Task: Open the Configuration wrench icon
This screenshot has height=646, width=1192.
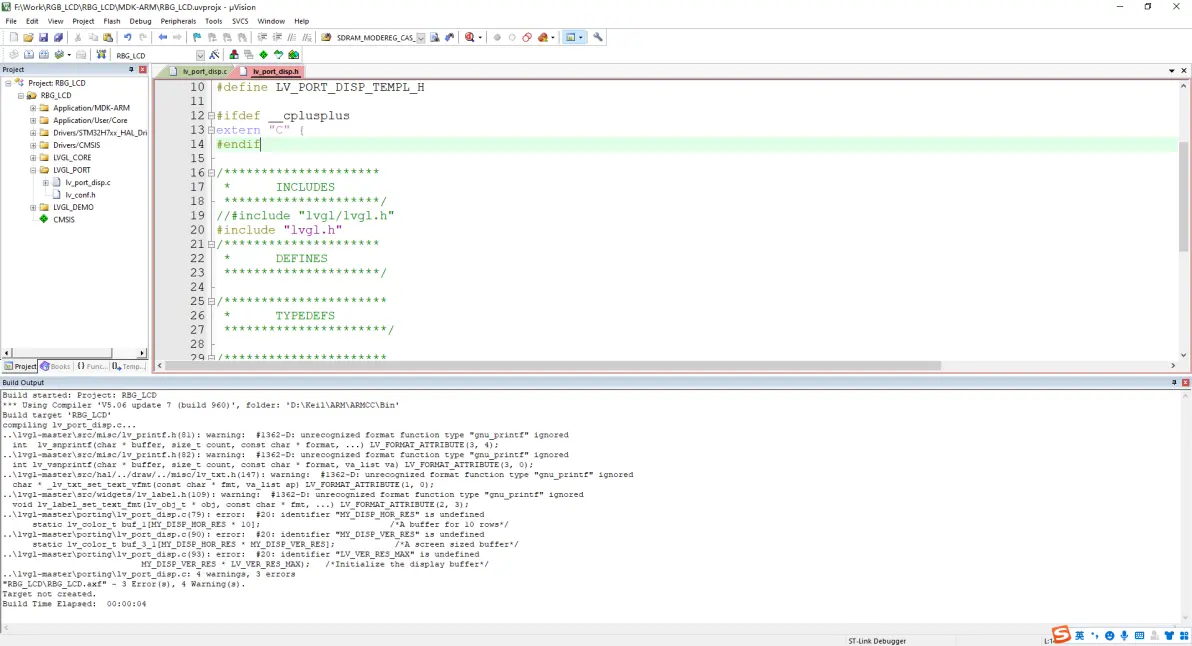Action: pos(598,38)
